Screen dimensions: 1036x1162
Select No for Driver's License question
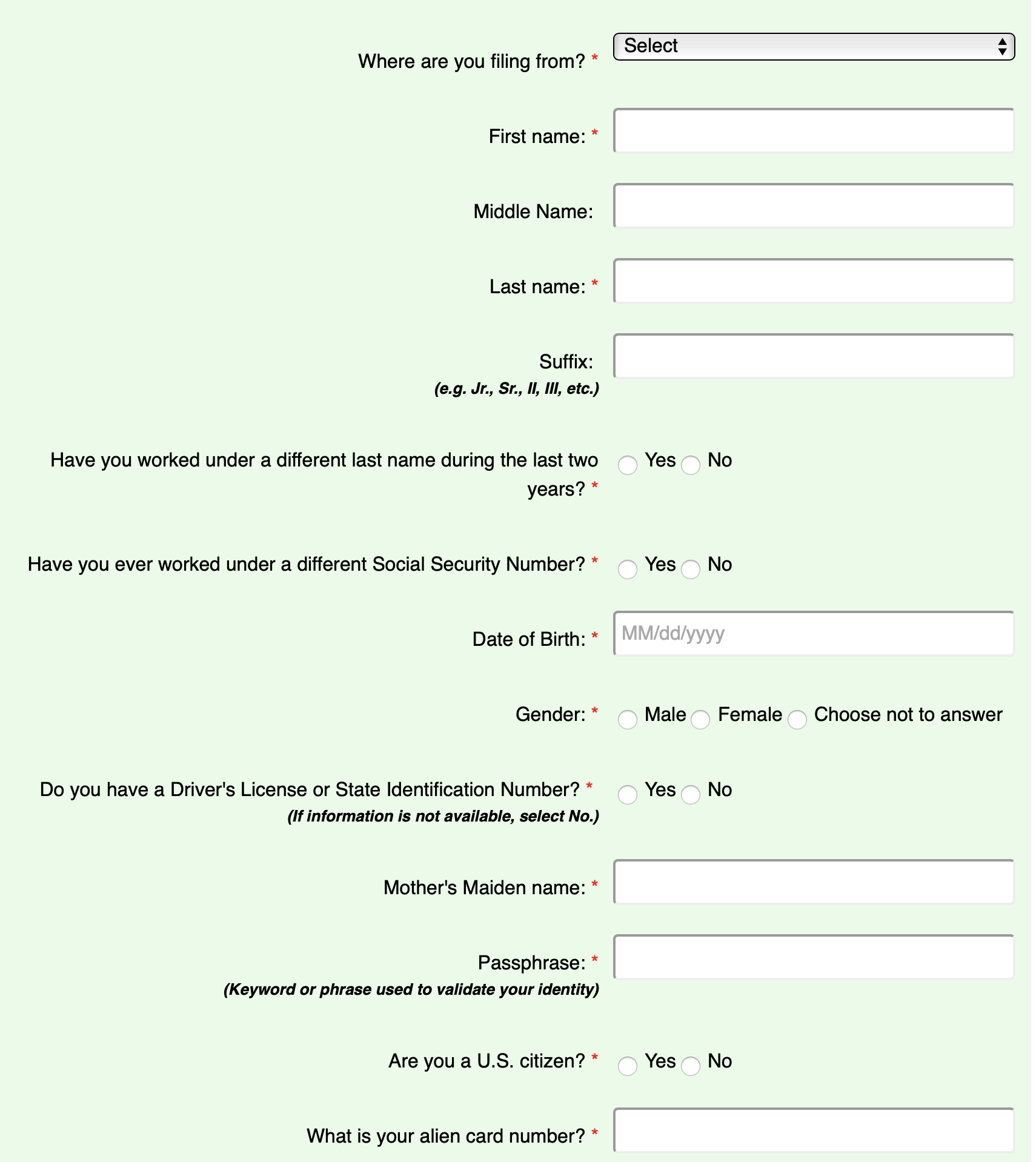pos(691,795)
